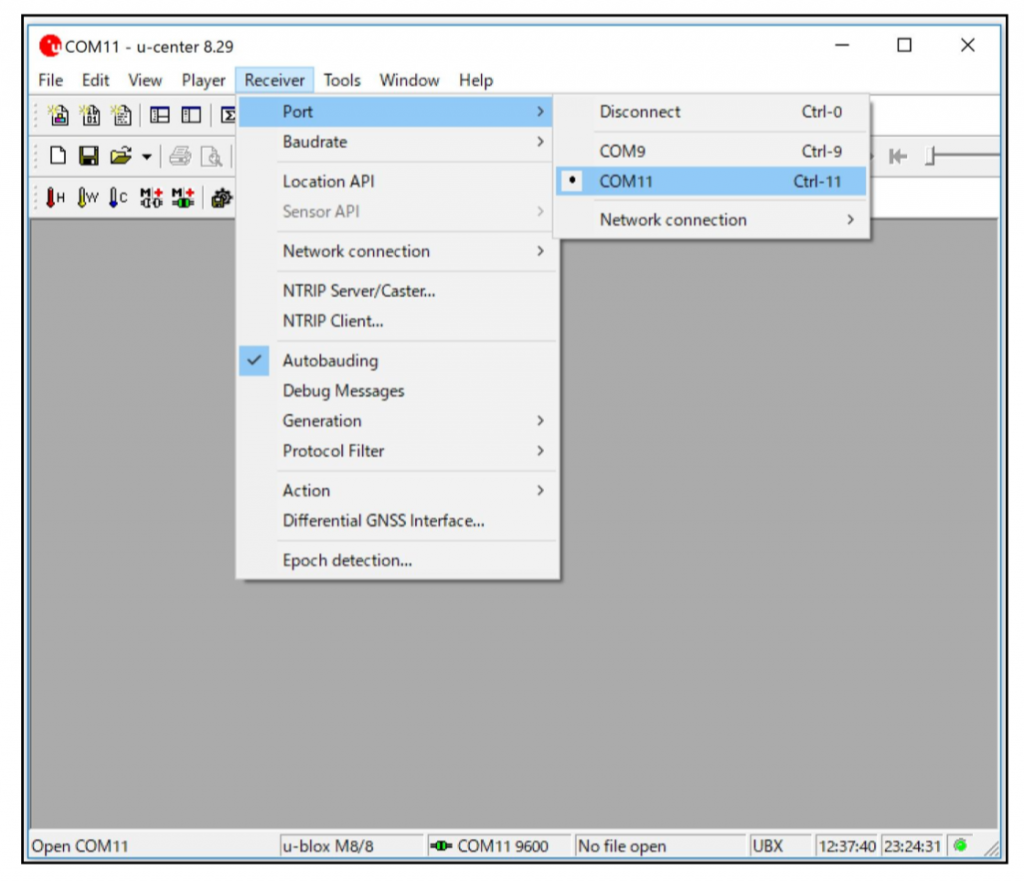Click the Print Preview icon
Viewport: 1024px width, 881px height.
pos(211,156)
